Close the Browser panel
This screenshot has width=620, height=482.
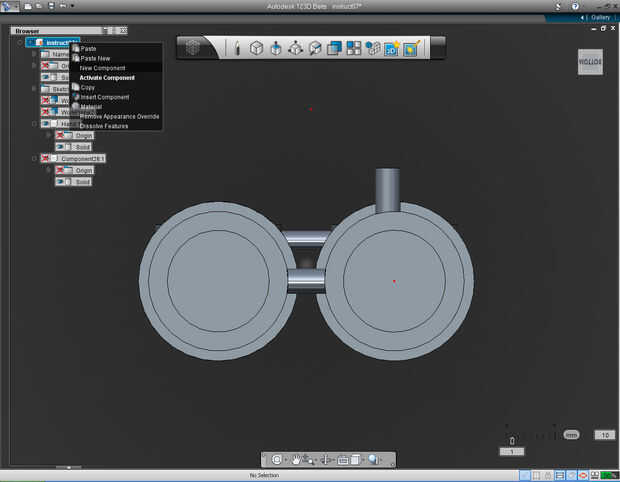pos(123,30)
